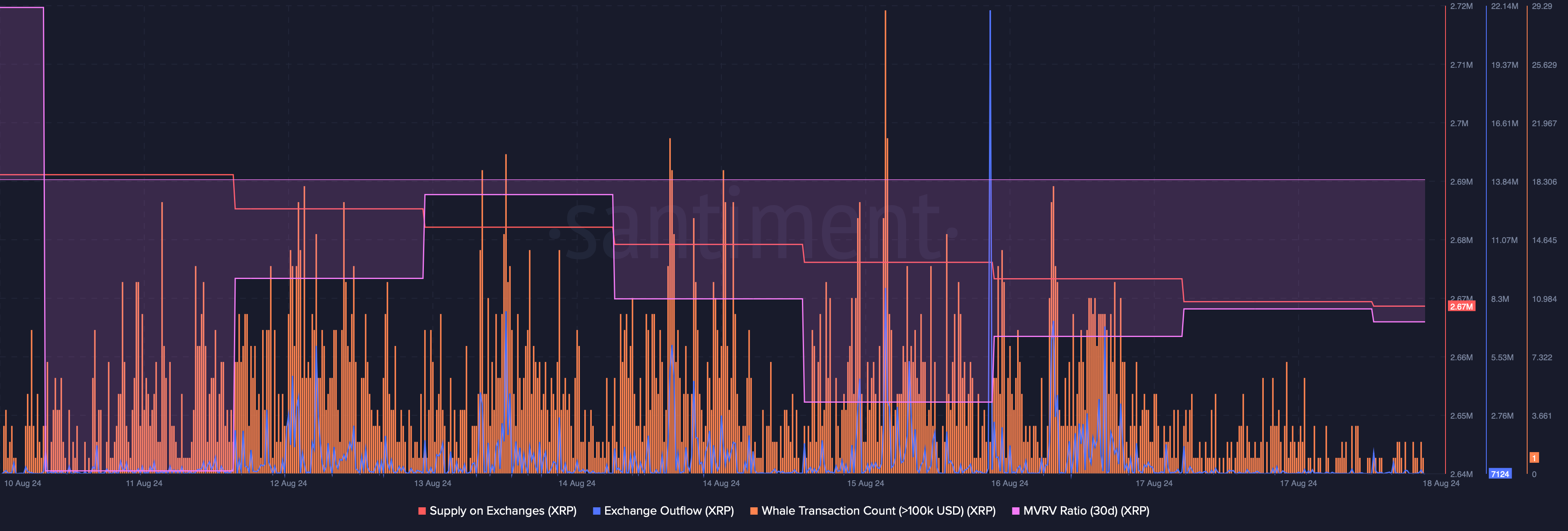Toggle MVRV Ratio (30d) legend entry
The image size is (1568, 531).
coord(1080,511)
